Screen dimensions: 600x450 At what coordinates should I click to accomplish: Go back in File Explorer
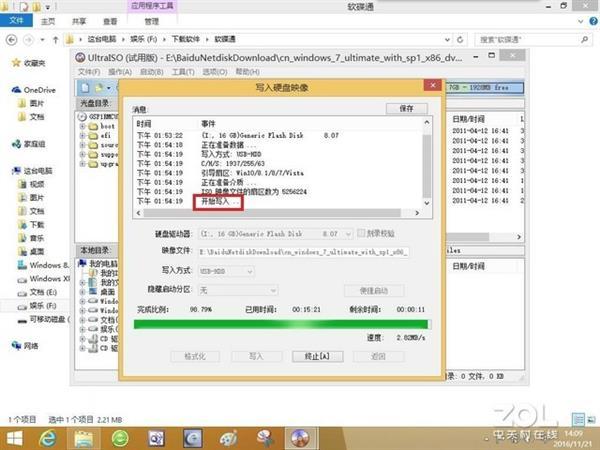[x=11, y=39]
